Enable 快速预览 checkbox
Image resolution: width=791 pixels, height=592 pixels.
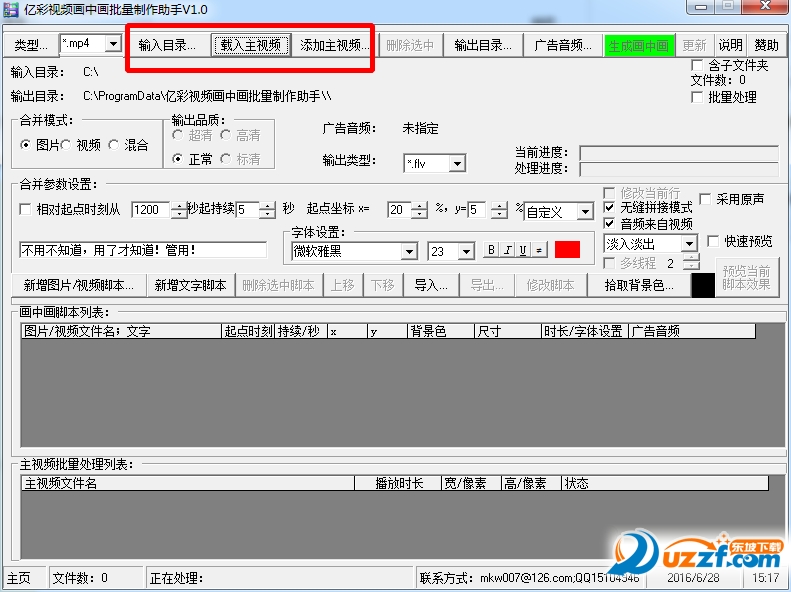tap(740, 242)
